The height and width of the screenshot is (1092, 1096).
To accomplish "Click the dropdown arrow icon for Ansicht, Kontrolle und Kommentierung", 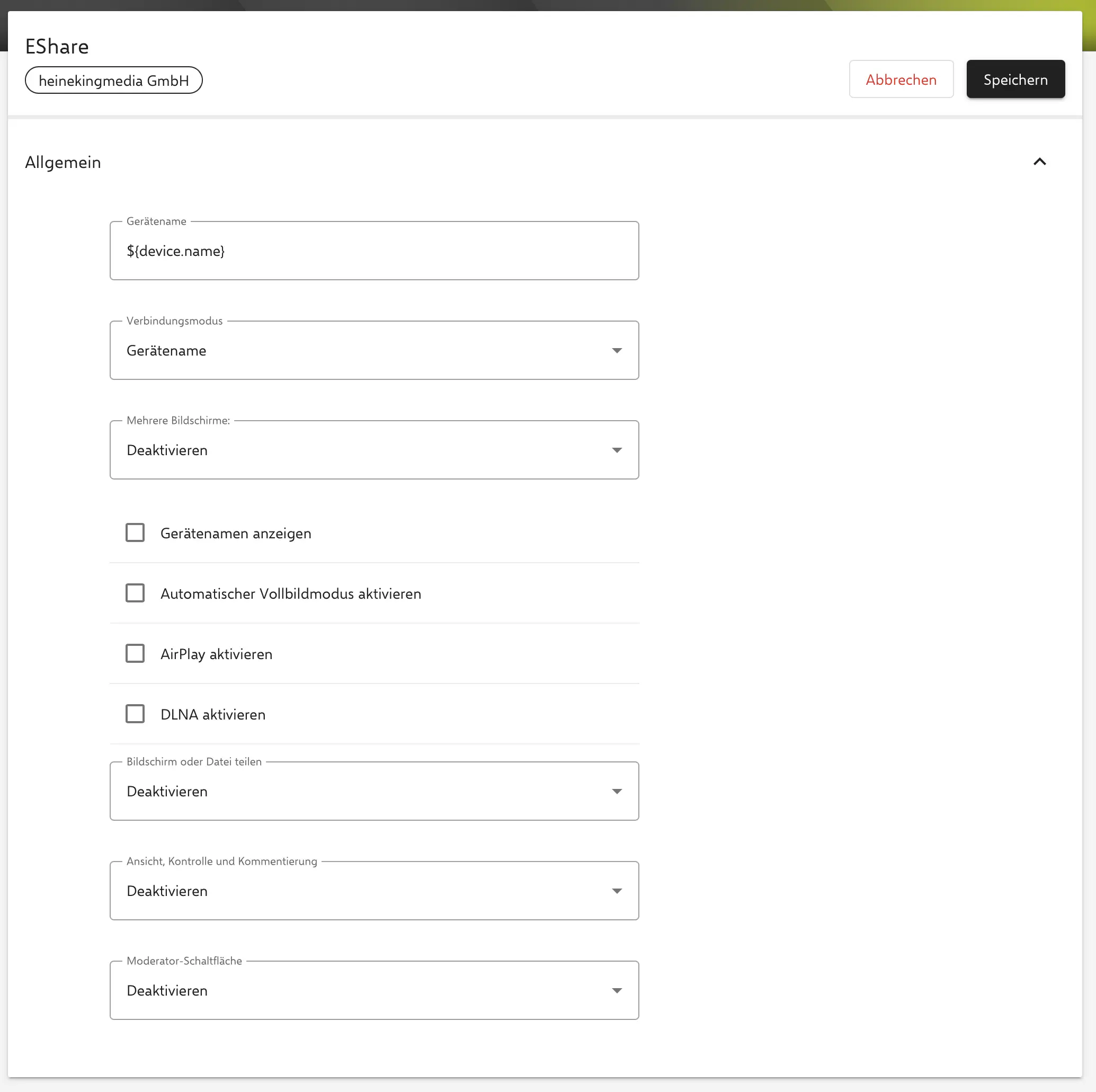I will point(617,891).
